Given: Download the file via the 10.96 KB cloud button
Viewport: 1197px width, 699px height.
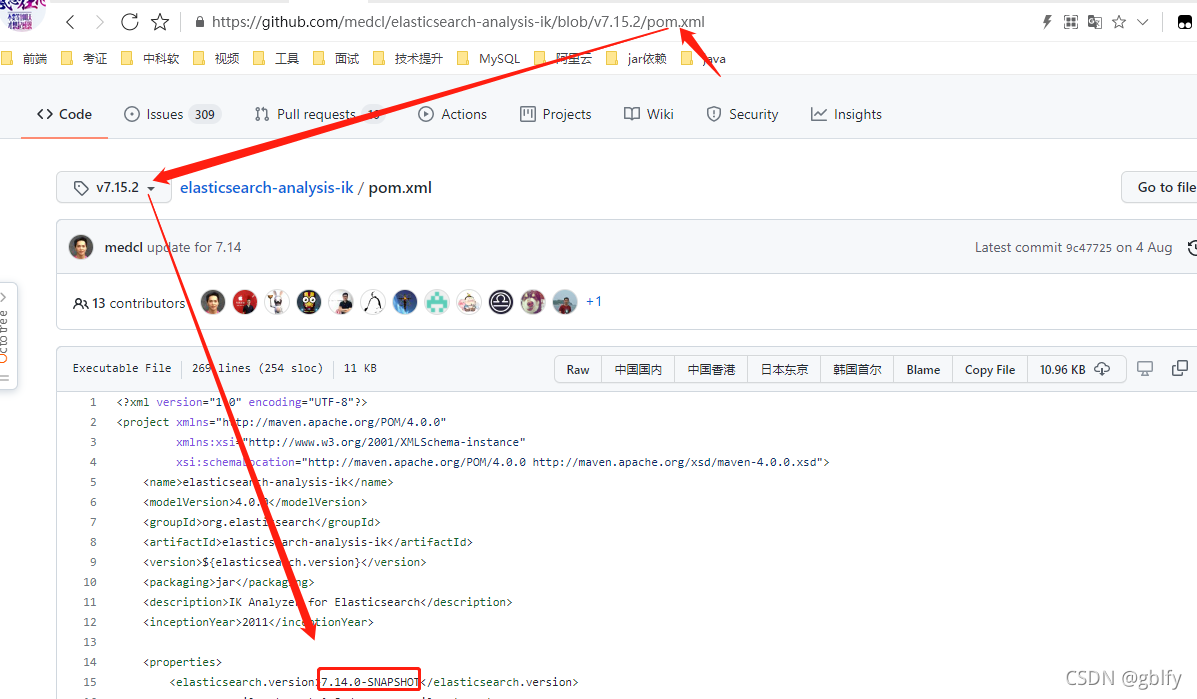Looking at the screenshot, I should tap(1075, 369).
